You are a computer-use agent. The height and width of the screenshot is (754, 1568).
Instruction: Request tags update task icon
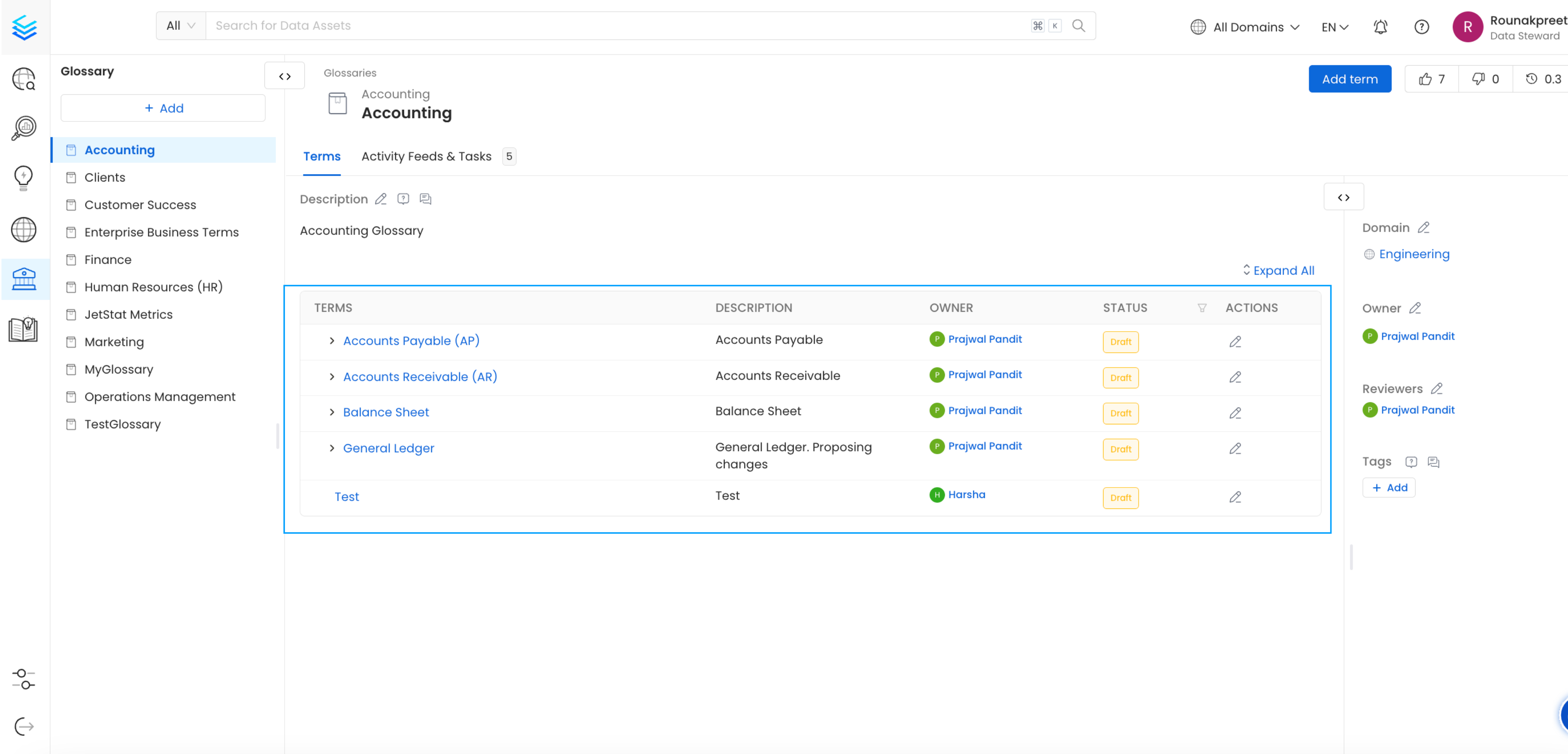click(1411, 462)
